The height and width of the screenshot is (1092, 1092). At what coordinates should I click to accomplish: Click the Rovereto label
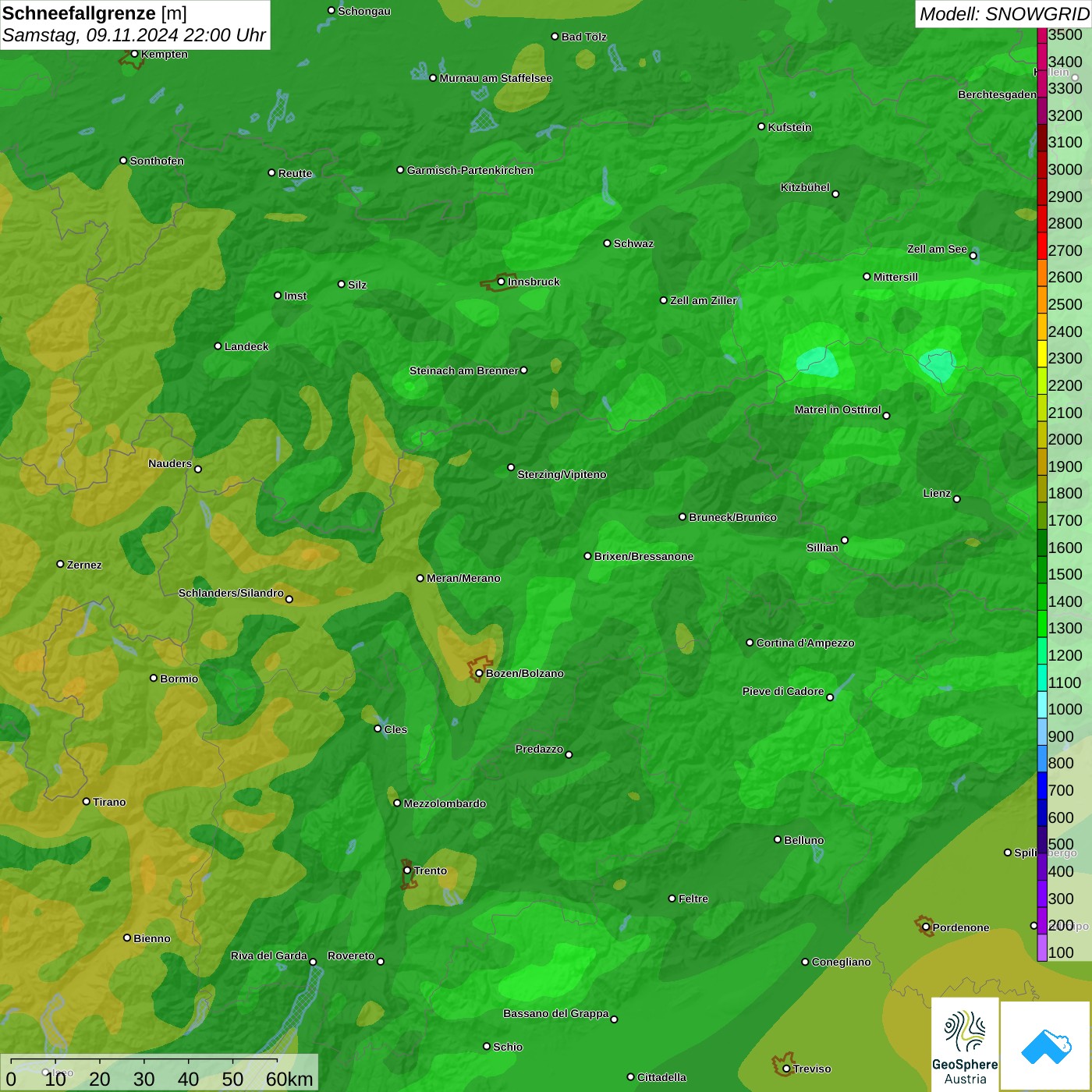point(351,955)
